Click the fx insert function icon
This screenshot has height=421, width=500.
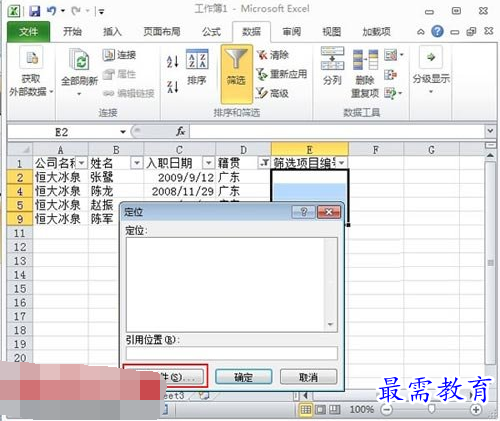coord(180,132)
